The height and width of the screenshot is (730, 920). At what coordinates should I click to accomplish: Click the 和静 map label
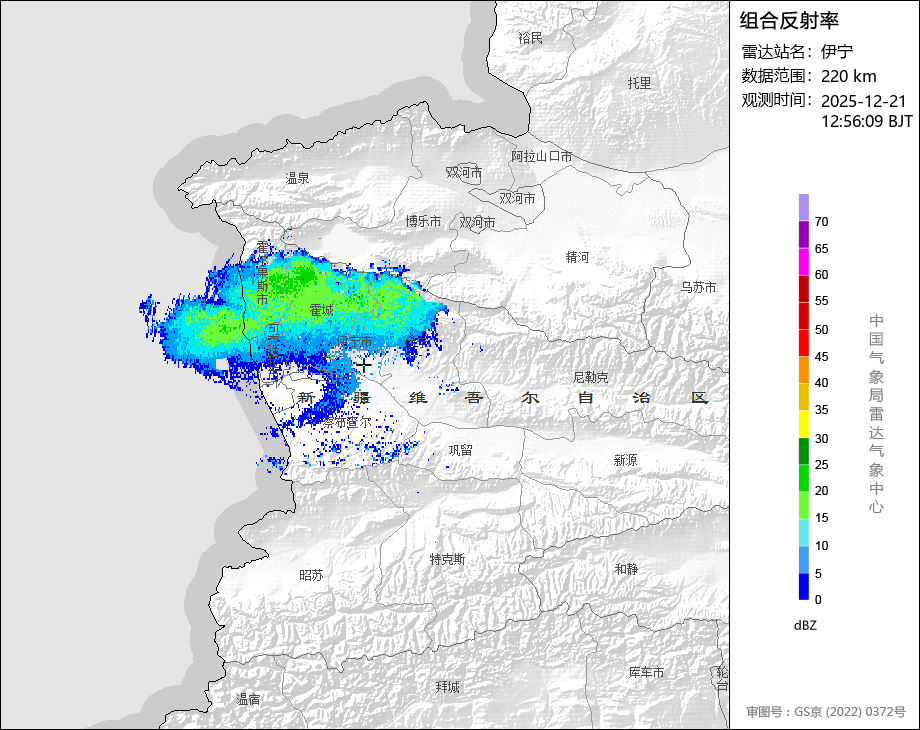pyautogui.click(x=626, y=569)
